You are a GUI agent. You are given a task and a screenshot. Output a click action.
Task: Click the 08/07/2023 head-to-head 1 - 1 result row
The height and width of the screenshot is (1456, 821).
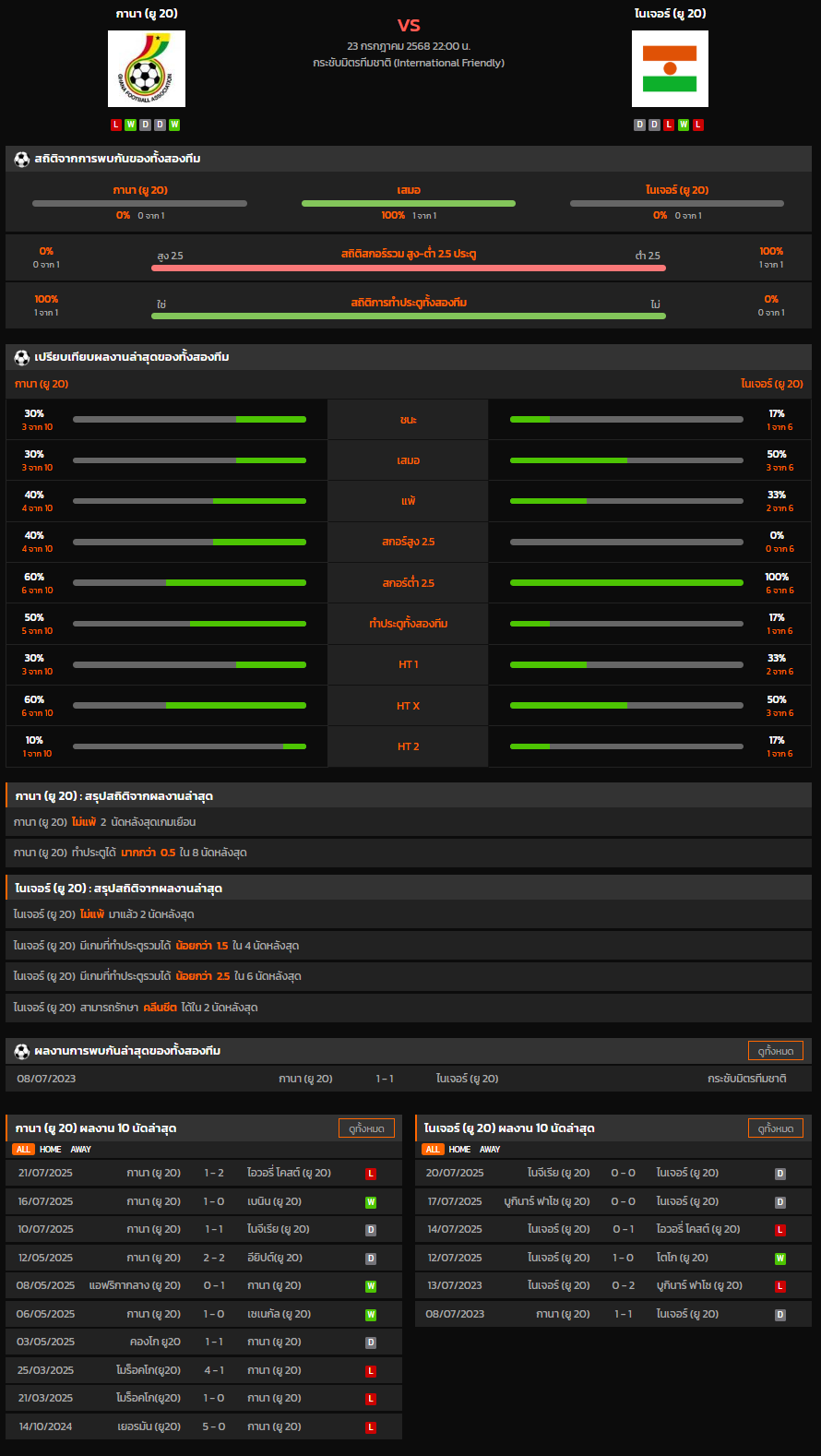(409, 1079)
